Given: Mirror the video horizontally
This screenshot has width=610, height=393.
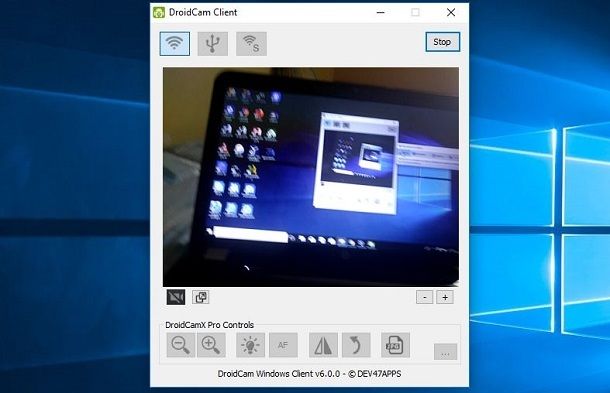Looking at the screenshot, I should tap(323, 345).
